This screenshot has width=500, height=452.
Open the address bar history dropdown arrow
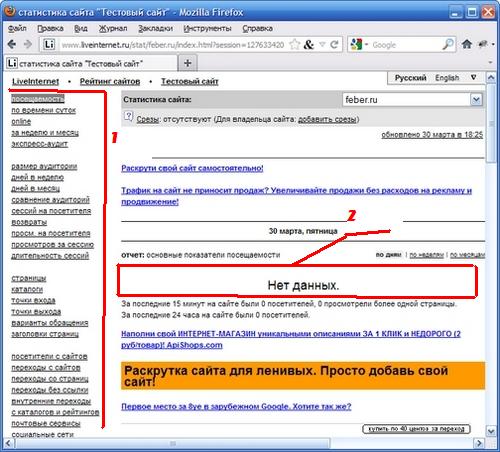tap(322, 44)
